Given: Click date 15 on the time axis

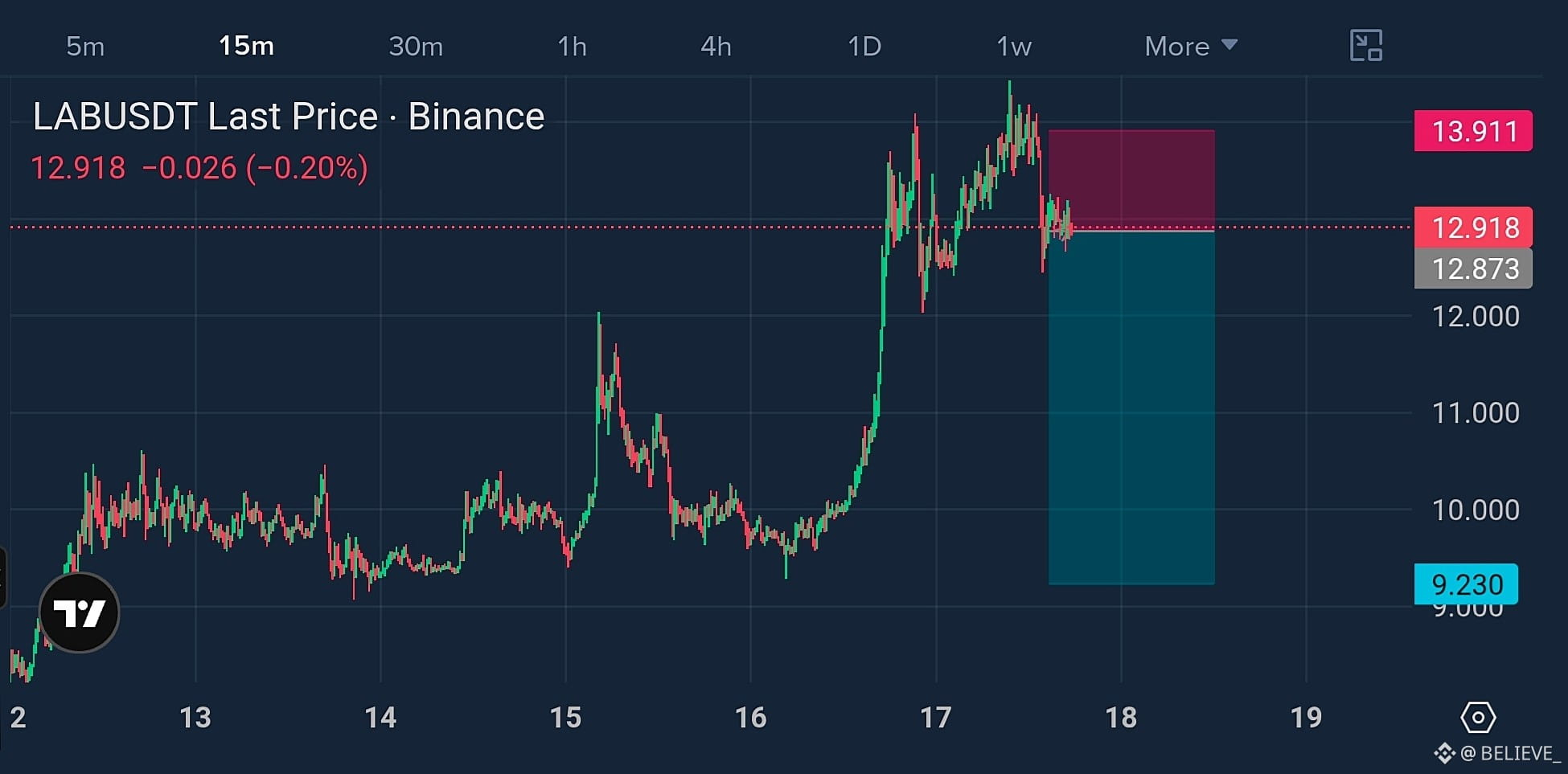Looking at the screenshot, I should [x=566, y=718].
